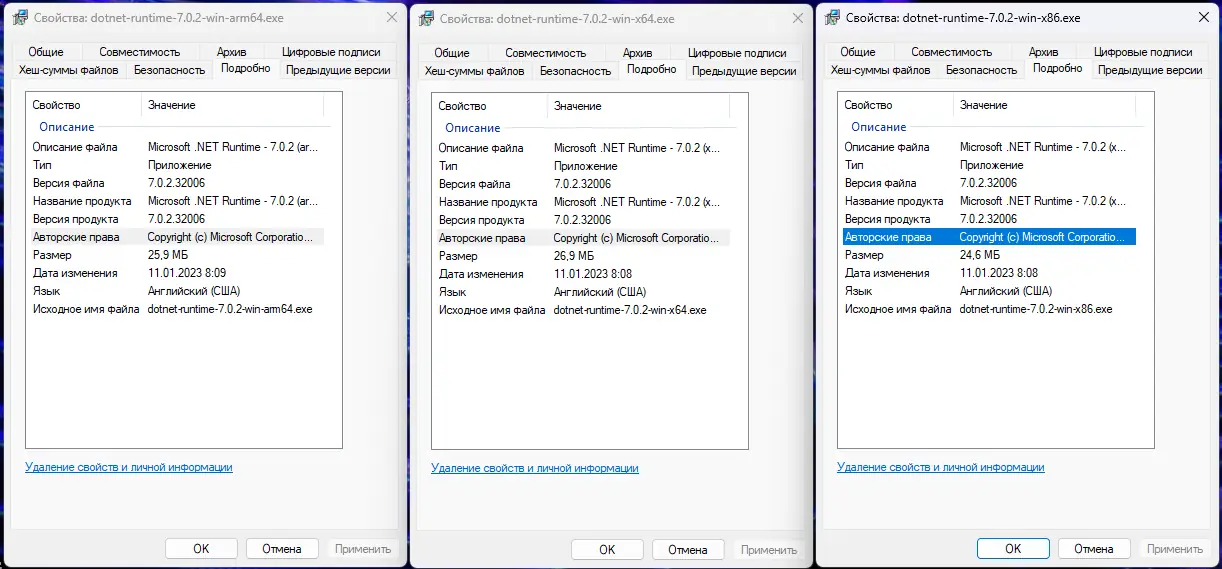Screen dimensions: 1222x569
Task: Close the win-x64 properties dialog
Action: point(797,19)
